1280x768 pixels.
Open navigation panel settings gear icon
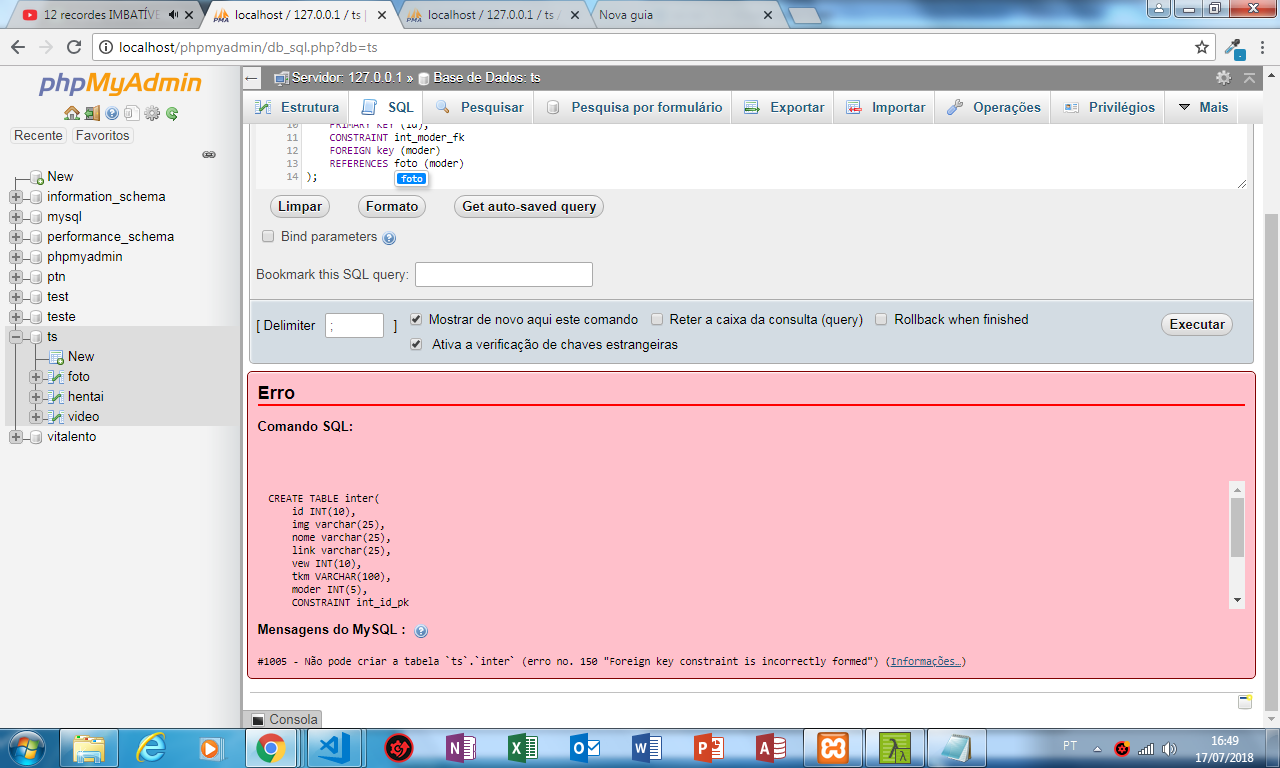click(152, 113)
